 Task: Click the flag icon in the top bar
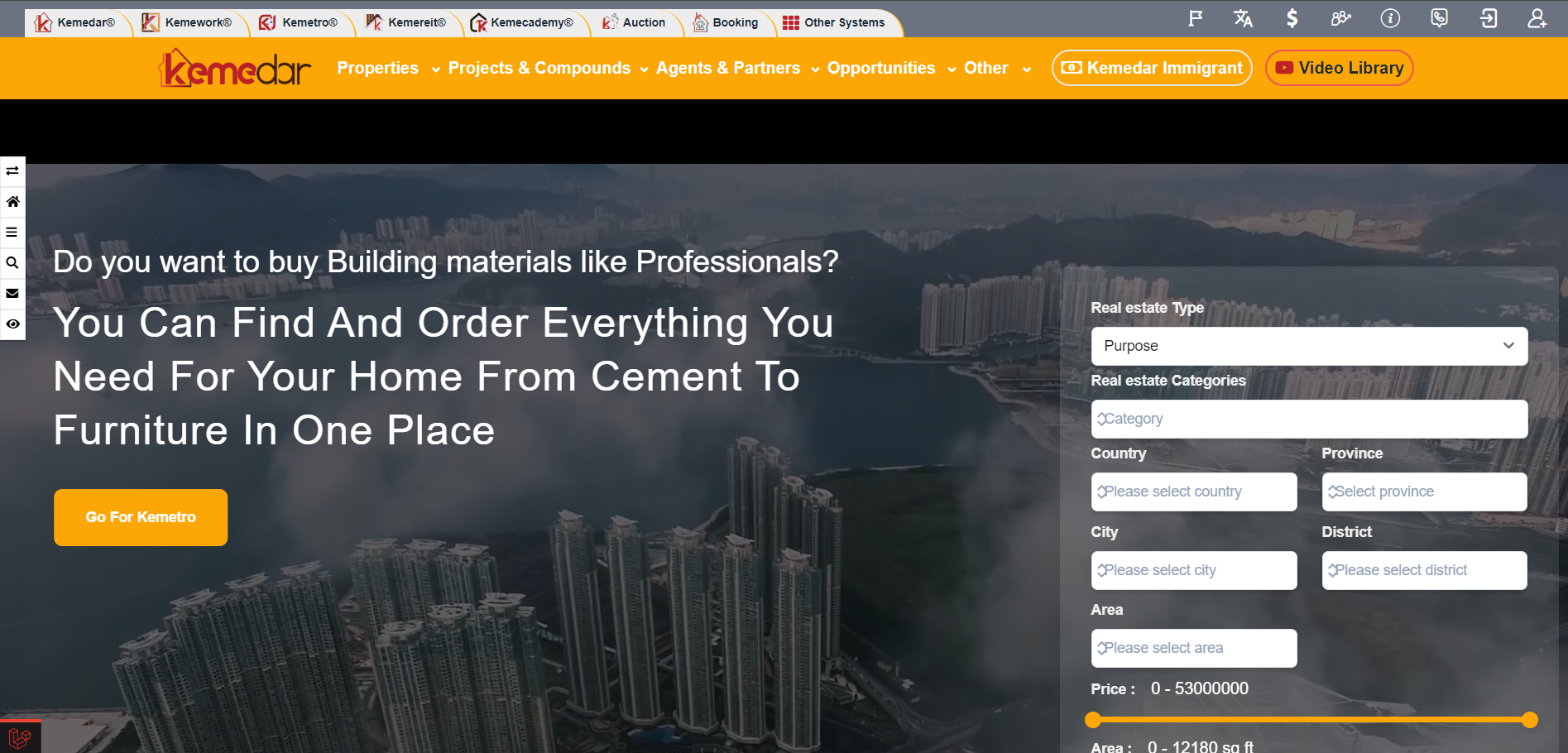[x=1196, y=18]
